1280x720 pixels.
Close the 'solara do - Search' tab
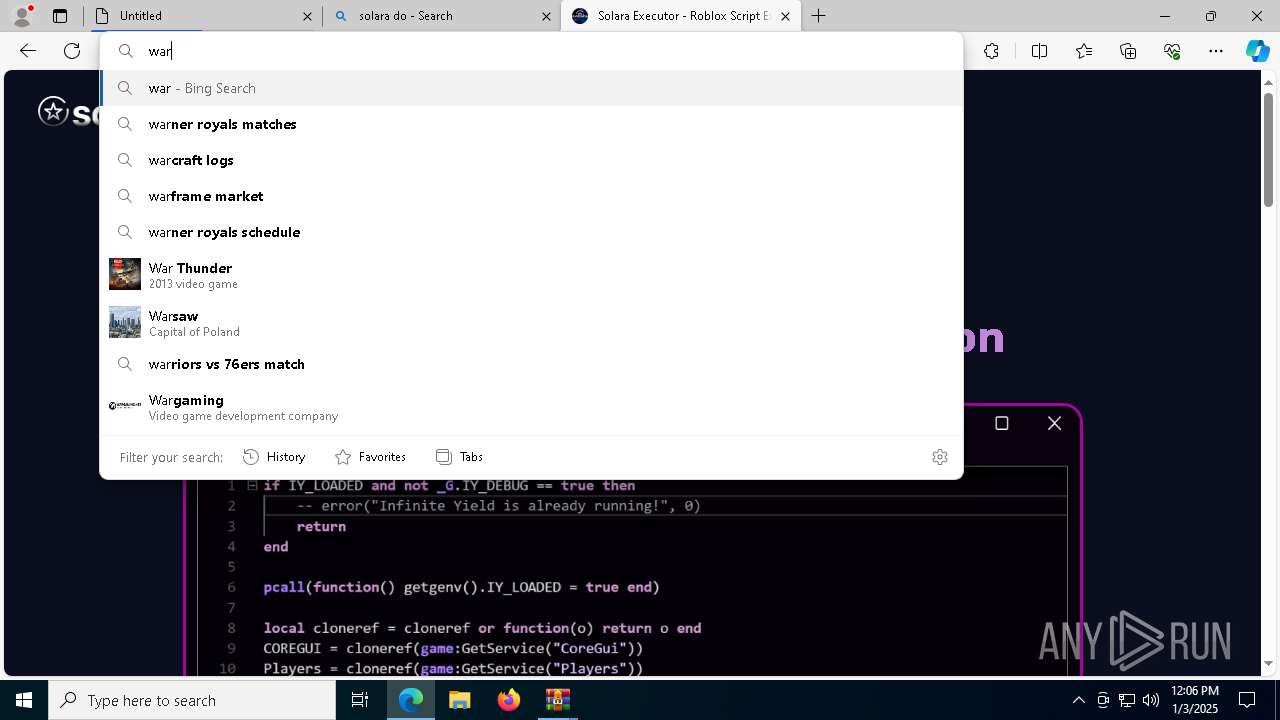pyautogui.click(x=546, y=16)
